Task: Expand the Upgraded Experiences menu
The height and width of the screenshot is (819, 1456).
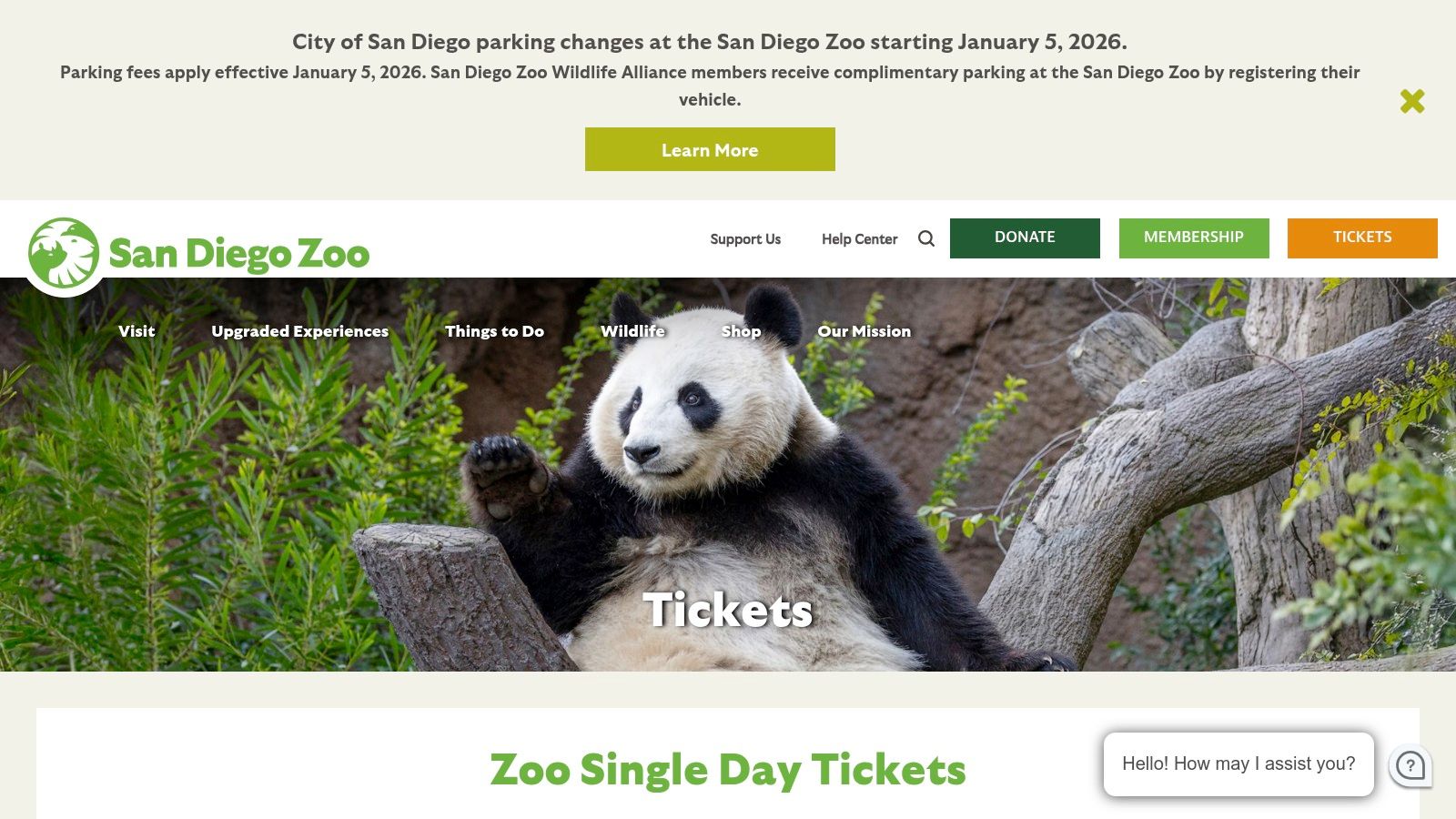Action: [x=299, y=331]
